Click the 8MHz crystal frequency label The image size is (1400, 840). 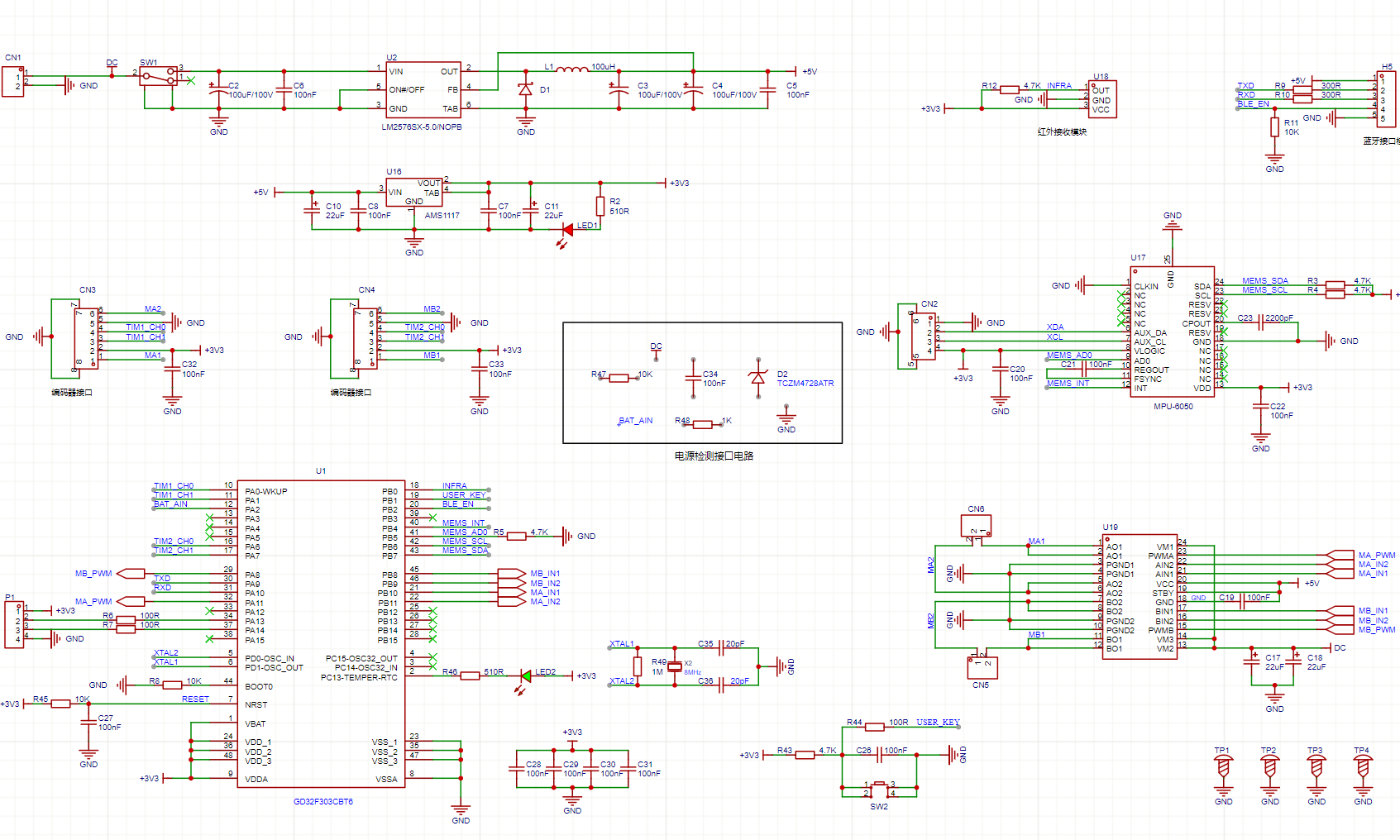(693, 672)
